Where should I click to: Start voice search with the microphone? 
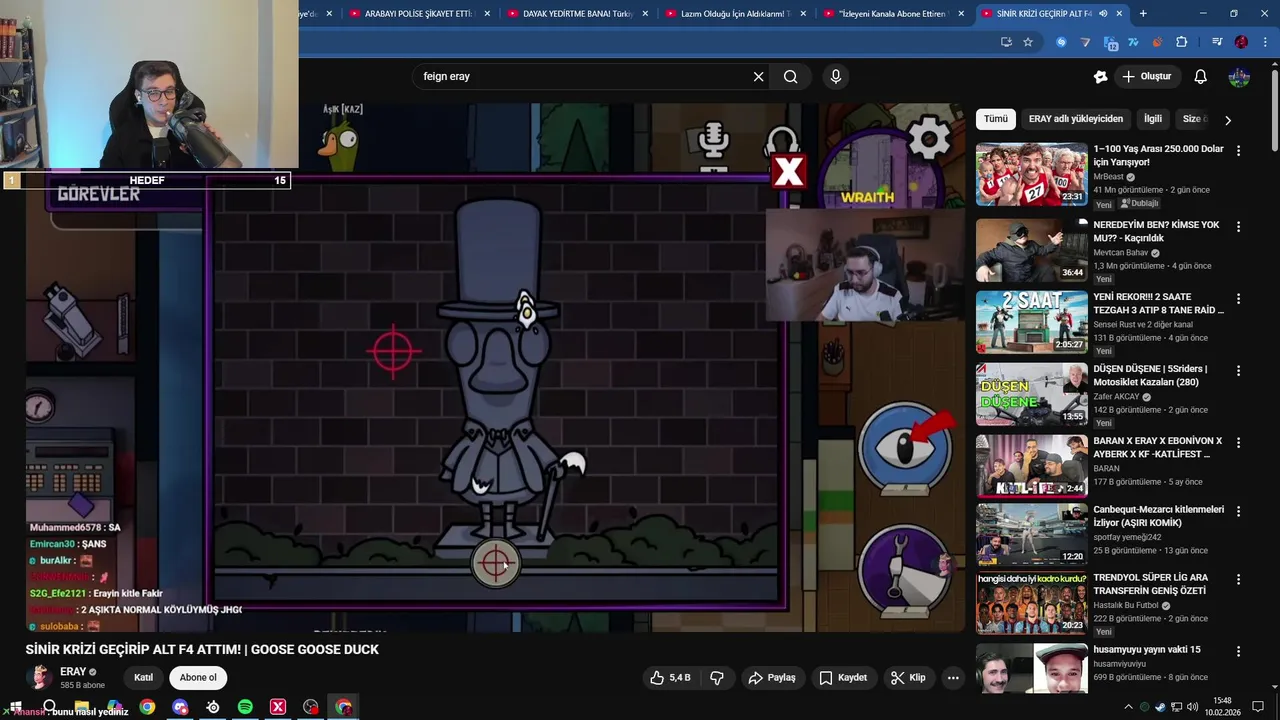tap(836, 76)
